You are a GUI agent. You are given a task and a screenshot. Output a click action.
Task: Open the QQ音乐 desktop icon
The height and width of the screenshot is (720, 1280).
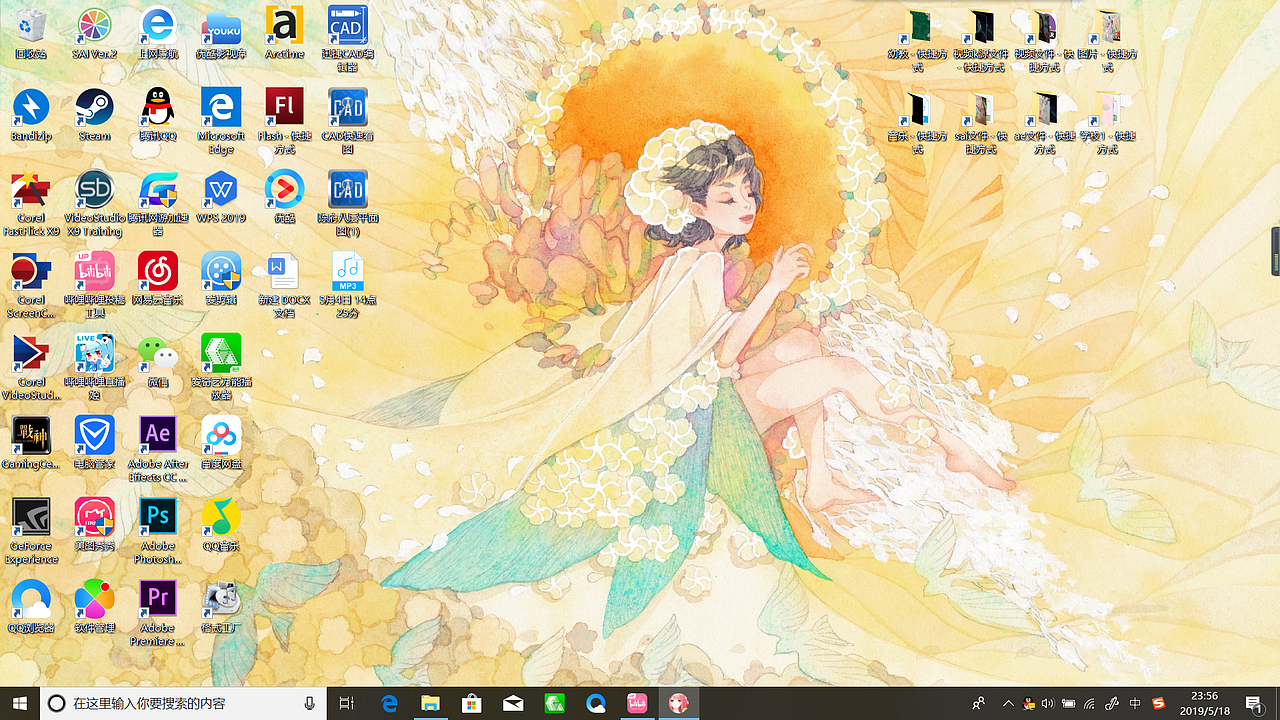tap(221, 525)
